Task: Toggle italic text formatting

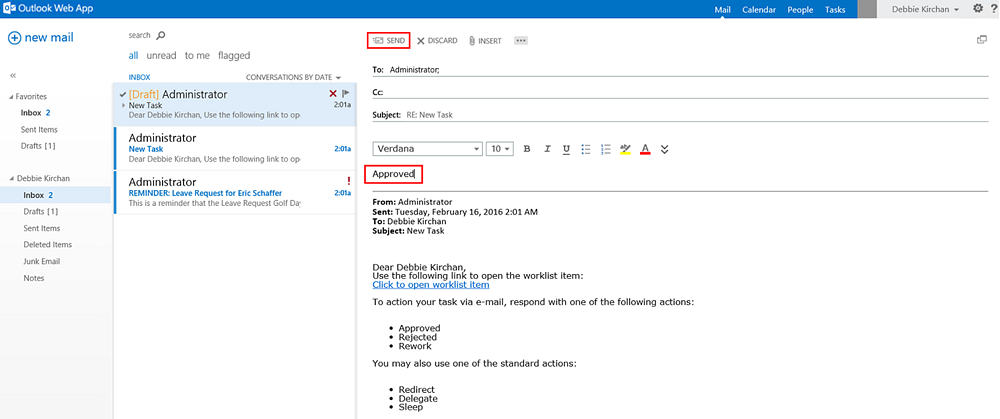Action: coord(547,149)
